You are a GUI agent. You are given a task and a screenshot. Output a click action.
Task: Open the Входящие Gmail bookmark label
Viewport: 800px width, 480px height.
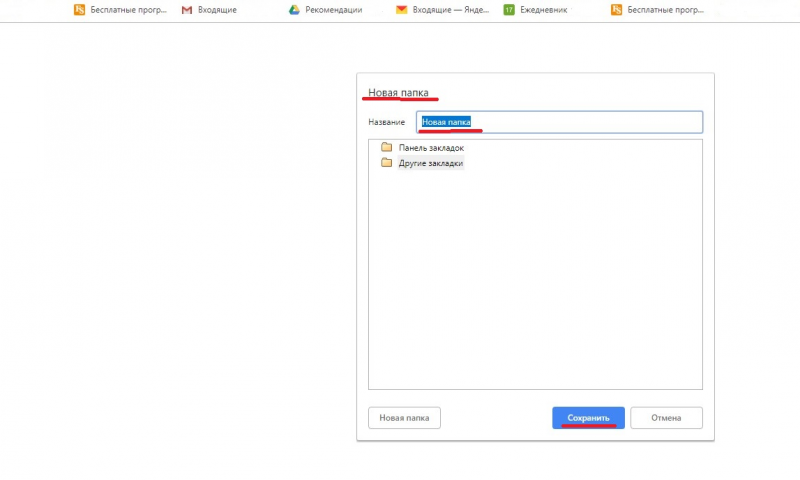tap(217, 10)
